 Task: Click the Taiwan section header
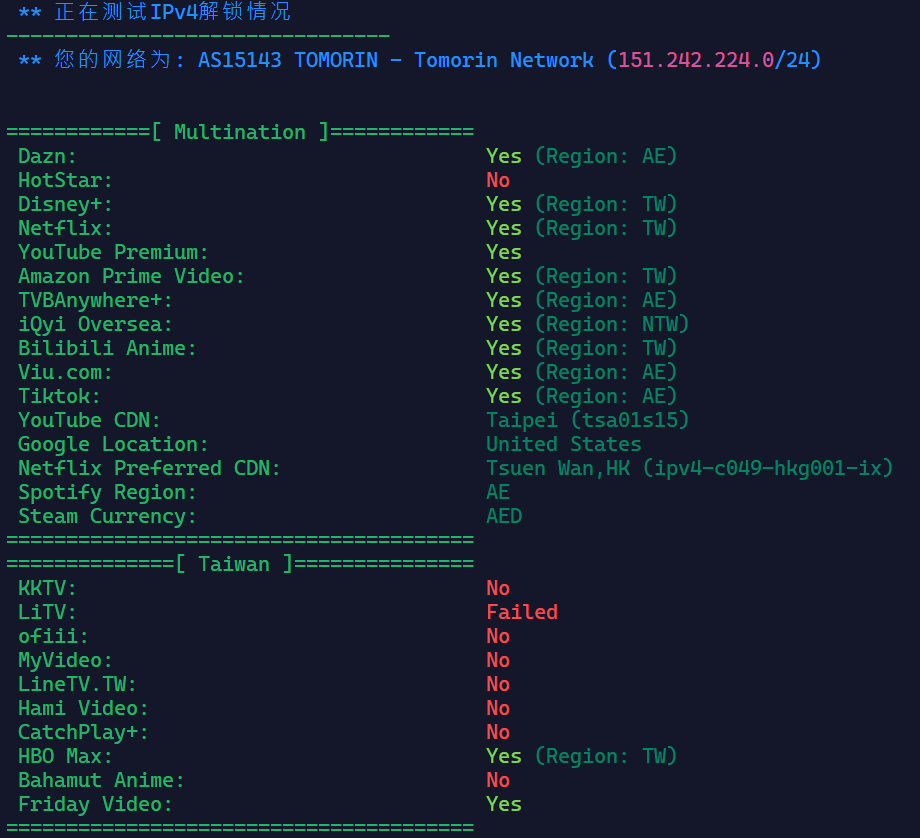point(234,564)
